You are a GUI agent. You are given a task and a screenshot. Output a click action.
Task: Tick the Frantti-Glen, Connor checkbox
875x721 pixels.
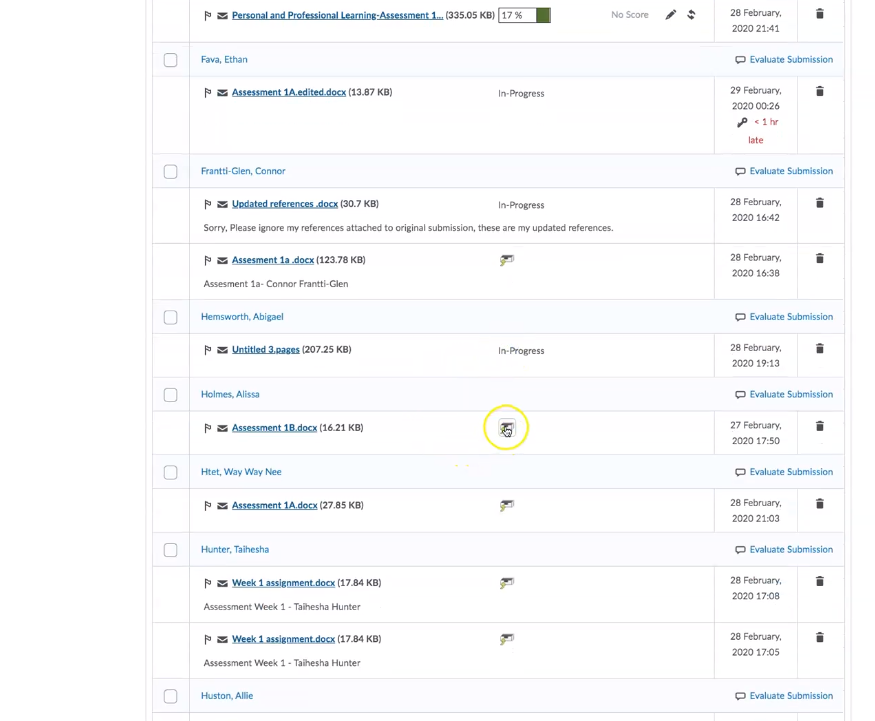pos(171,171)
